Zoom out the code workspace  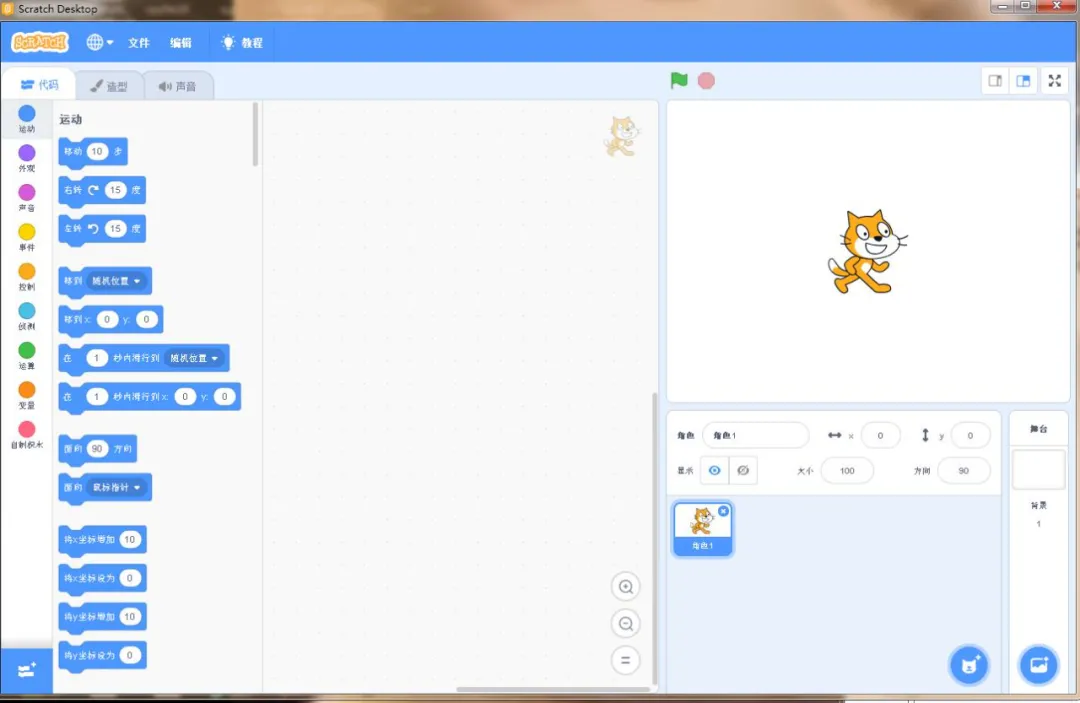tap(625, 623)
